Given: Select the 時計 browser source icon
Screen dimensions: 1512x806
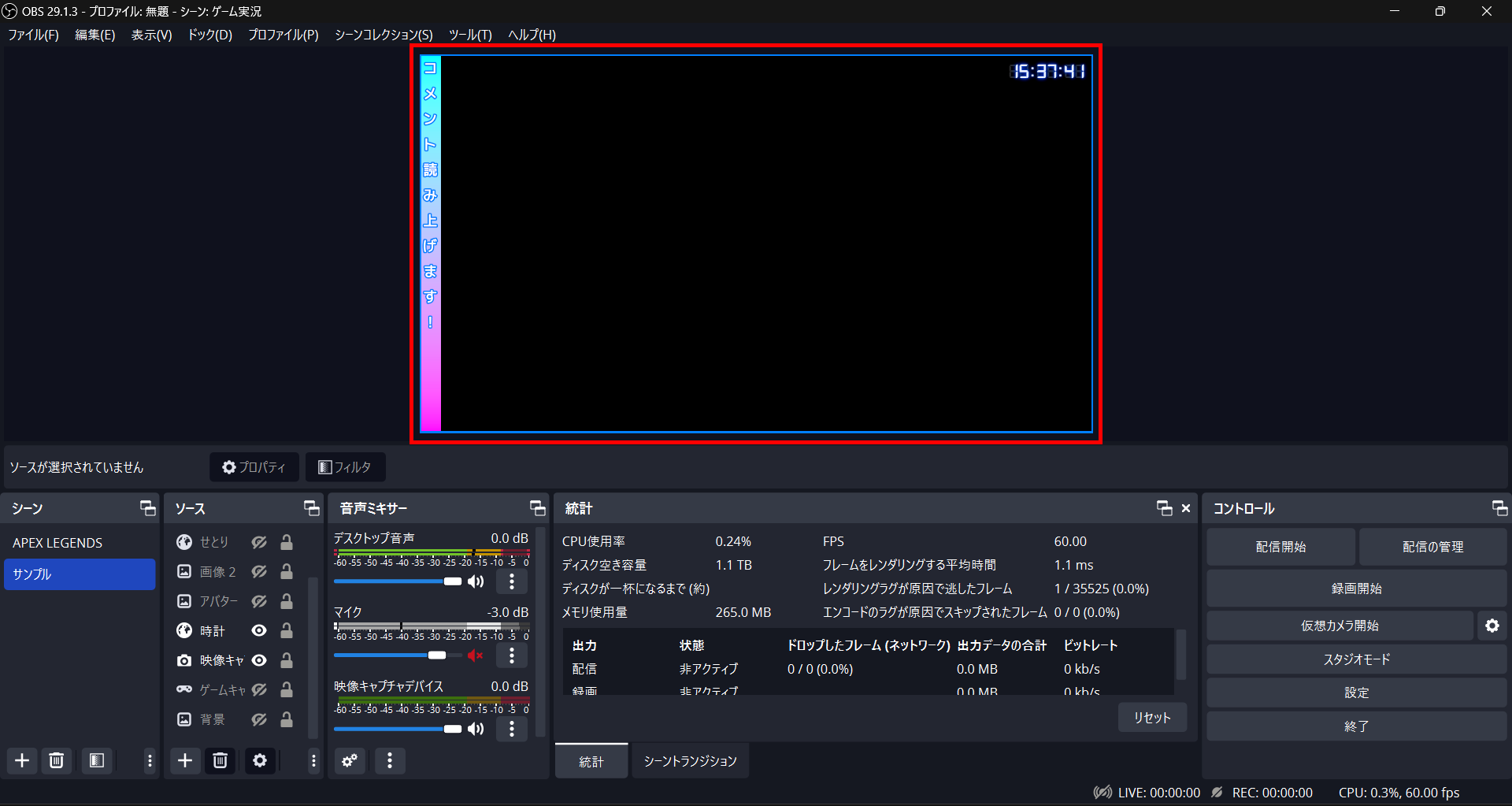Looking at the screenshot, I should [184, 630].
